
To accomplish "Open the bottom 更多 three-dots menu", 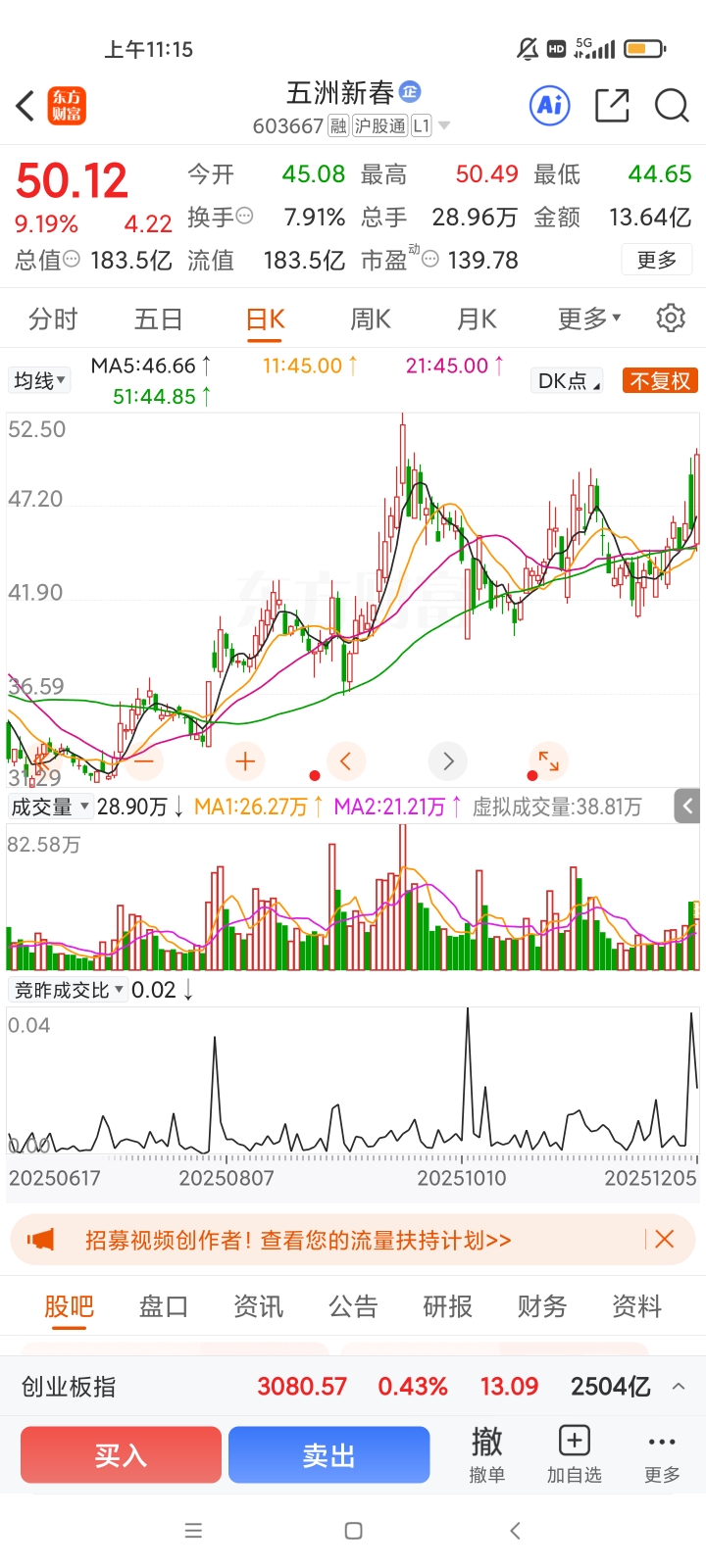I will [662, 1455].
